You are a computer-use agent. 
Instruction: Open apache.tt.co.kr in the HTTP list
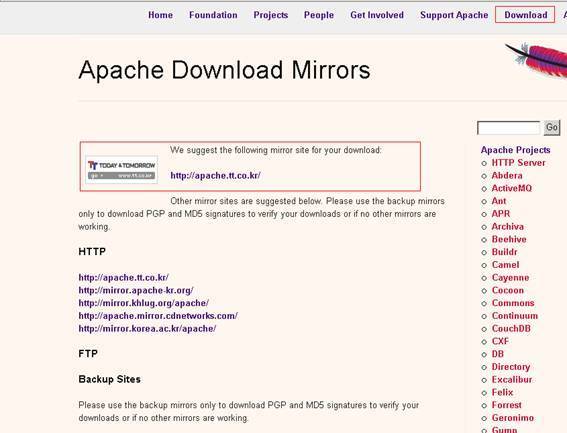[x=123, y=277]
